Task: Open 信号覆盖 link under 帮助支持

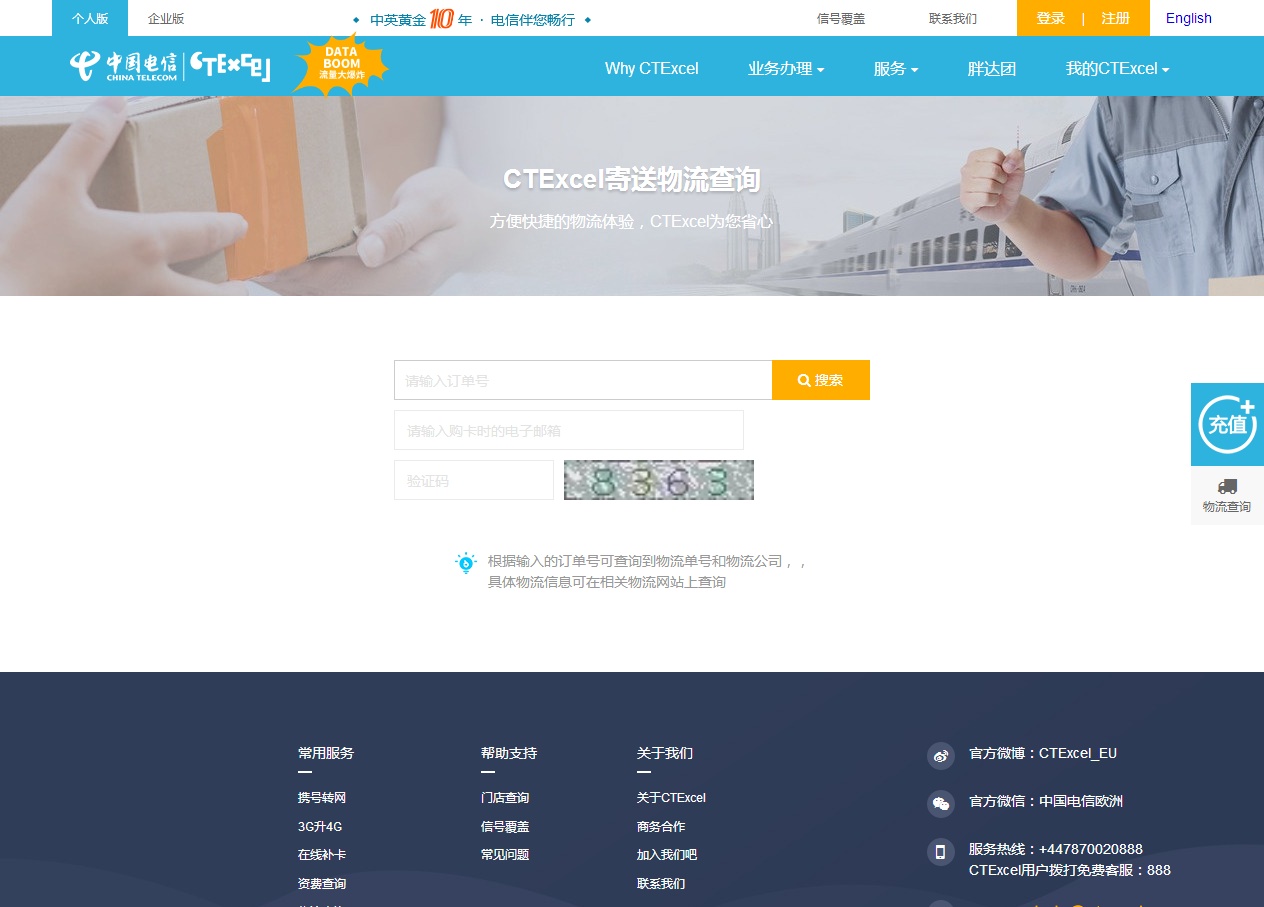Action: click(x=505, y=827)
